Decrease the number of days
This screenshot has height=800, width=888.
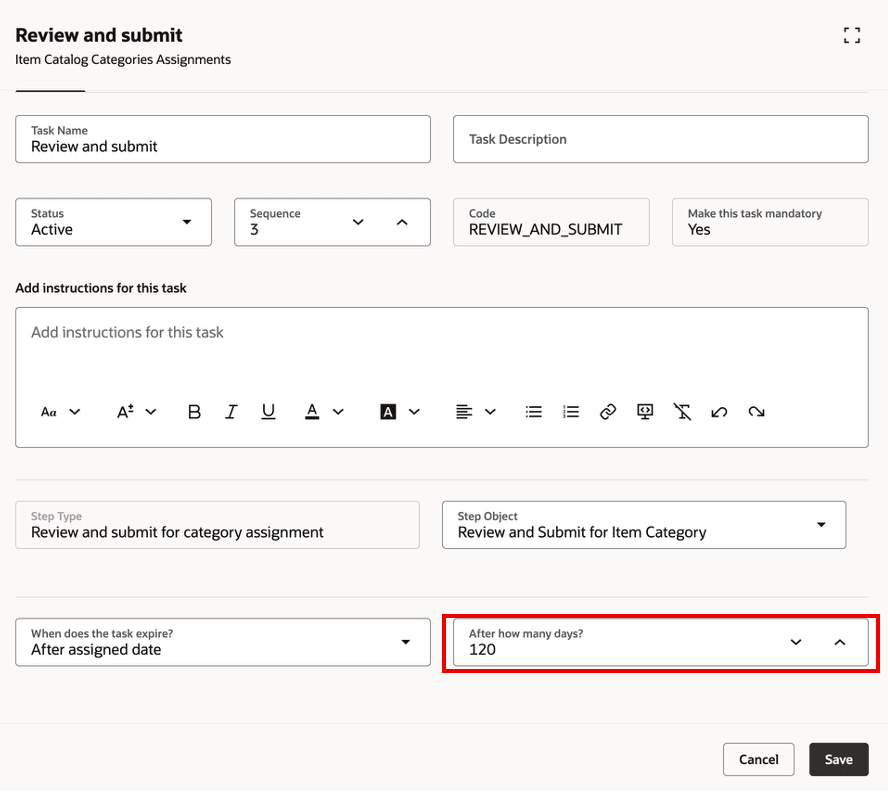(x=796, y=642)
